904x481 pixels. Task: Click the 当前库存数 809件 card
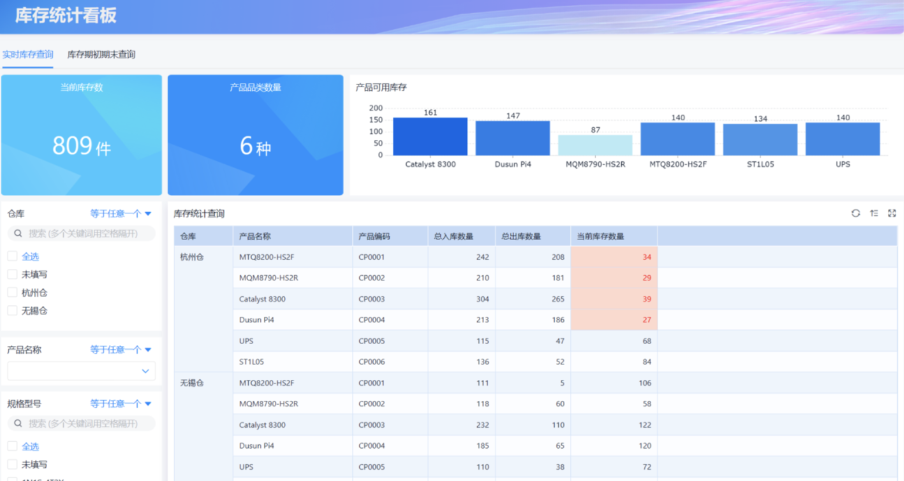pos(81,135)
